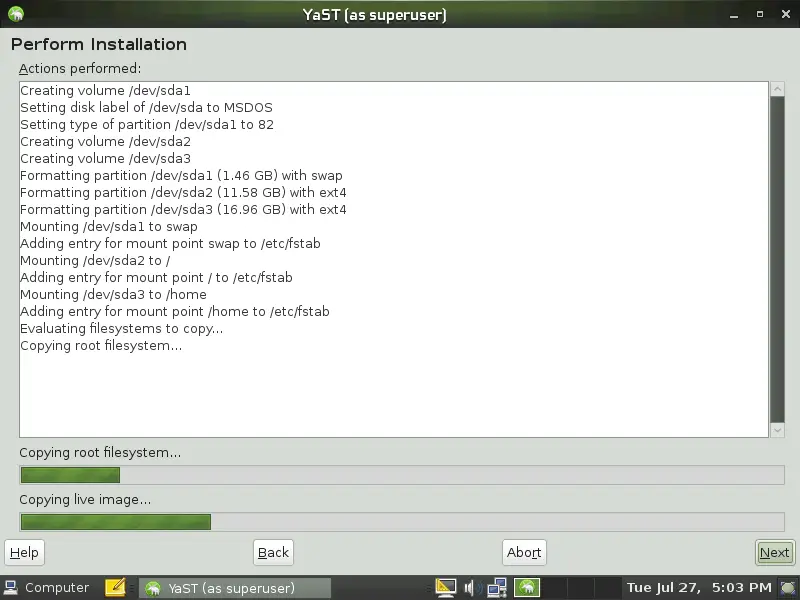The width and height of the screenshot is (800, 600).
Task: Click the Copying root filesystem progress bar
Action: point(401,475)
